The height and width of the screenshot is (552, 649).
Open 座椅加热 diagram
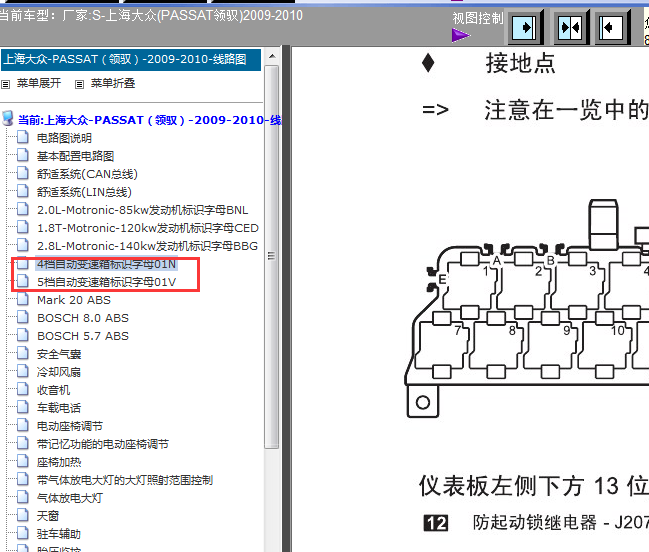(x=59, y=462)
